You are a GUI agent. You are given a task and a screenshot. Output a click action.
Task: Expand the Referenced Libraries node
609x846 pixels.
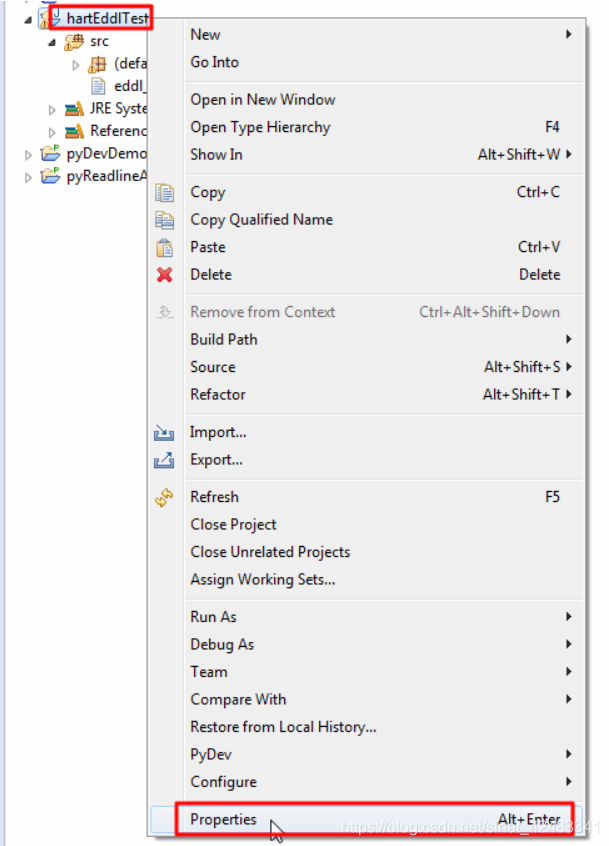tap(52, 132)
